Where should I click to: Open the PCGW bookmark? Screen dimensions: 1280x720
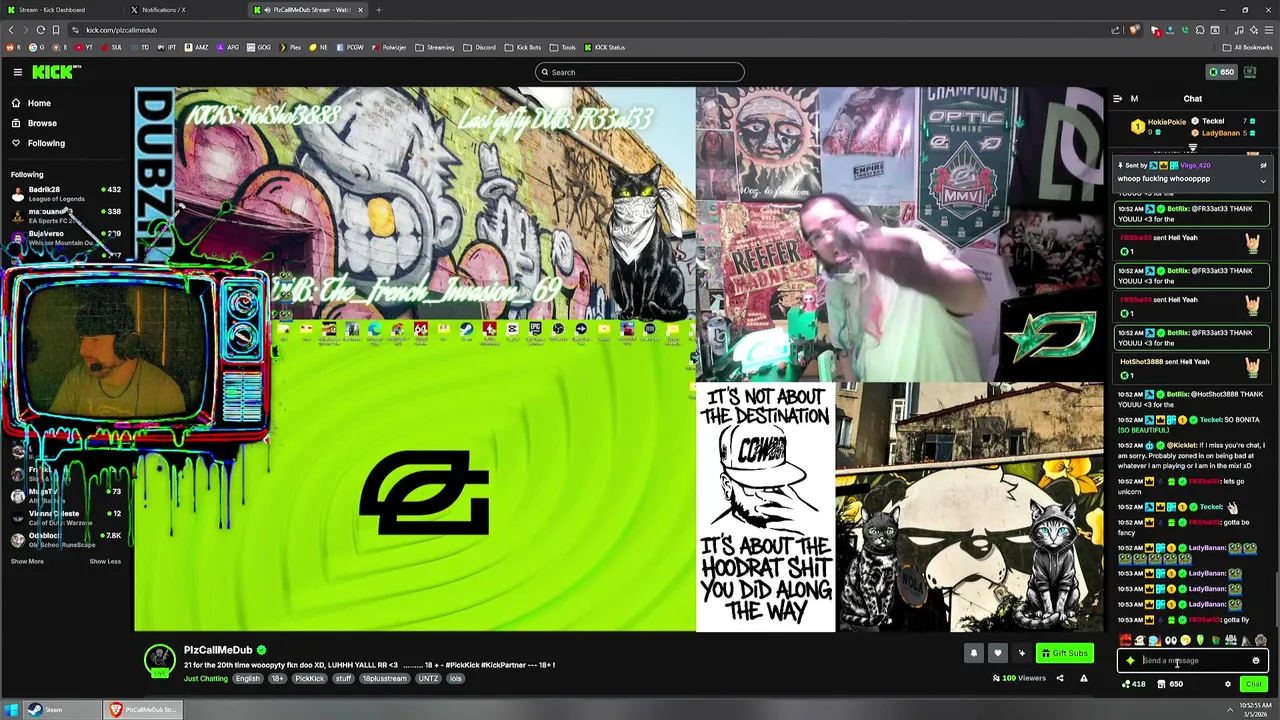point(350,47)
